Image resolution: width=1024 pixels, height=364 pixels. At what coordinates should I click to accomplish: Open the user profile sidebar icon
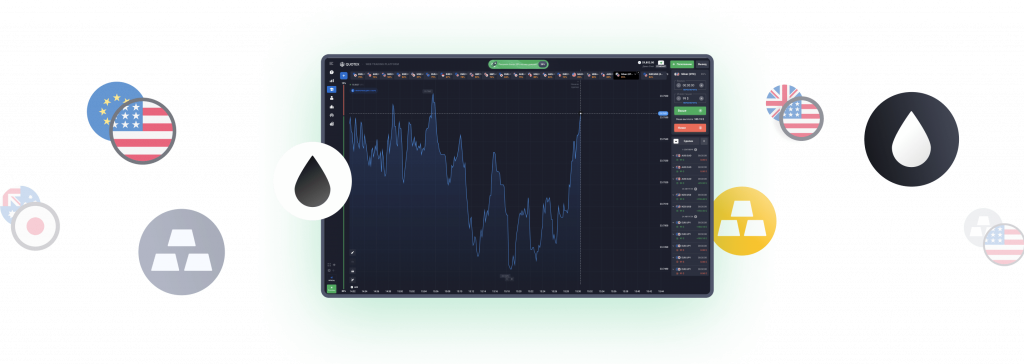coord(332,98)
